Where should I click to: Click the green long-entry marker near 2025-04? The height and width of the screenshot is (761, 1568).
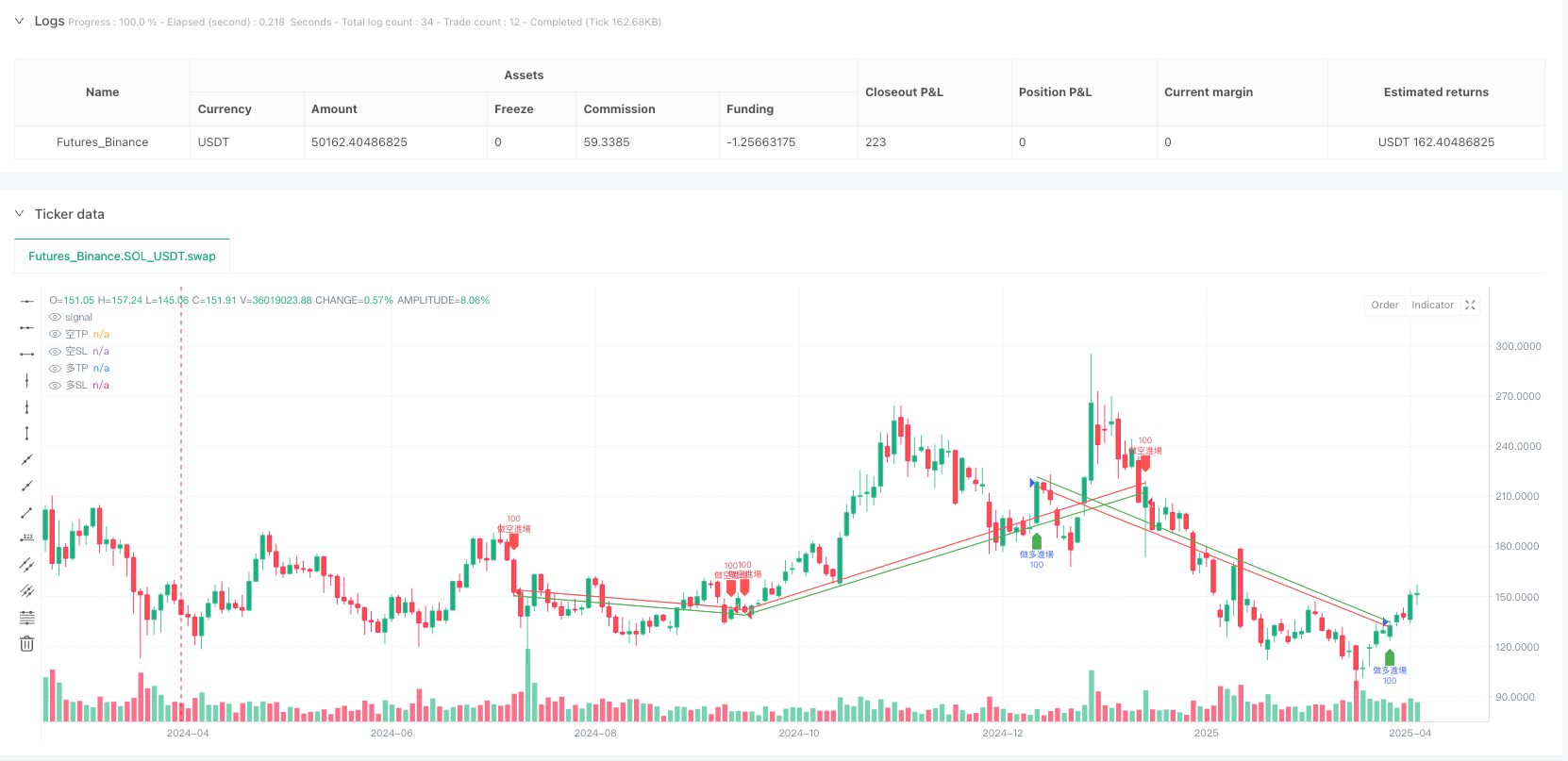[1389, 657]
